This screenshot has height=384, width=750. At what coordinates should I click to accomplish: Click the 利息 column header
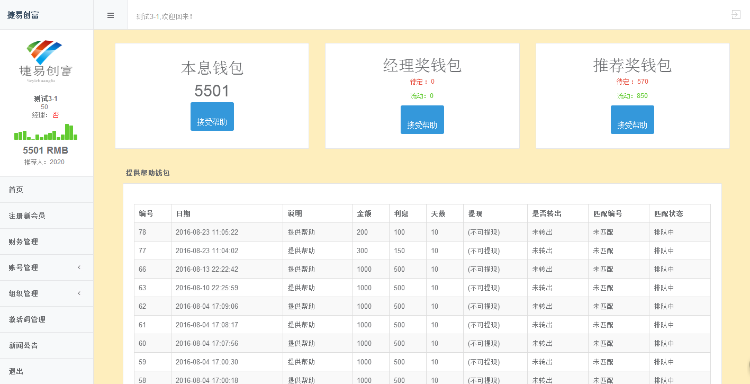401,214
